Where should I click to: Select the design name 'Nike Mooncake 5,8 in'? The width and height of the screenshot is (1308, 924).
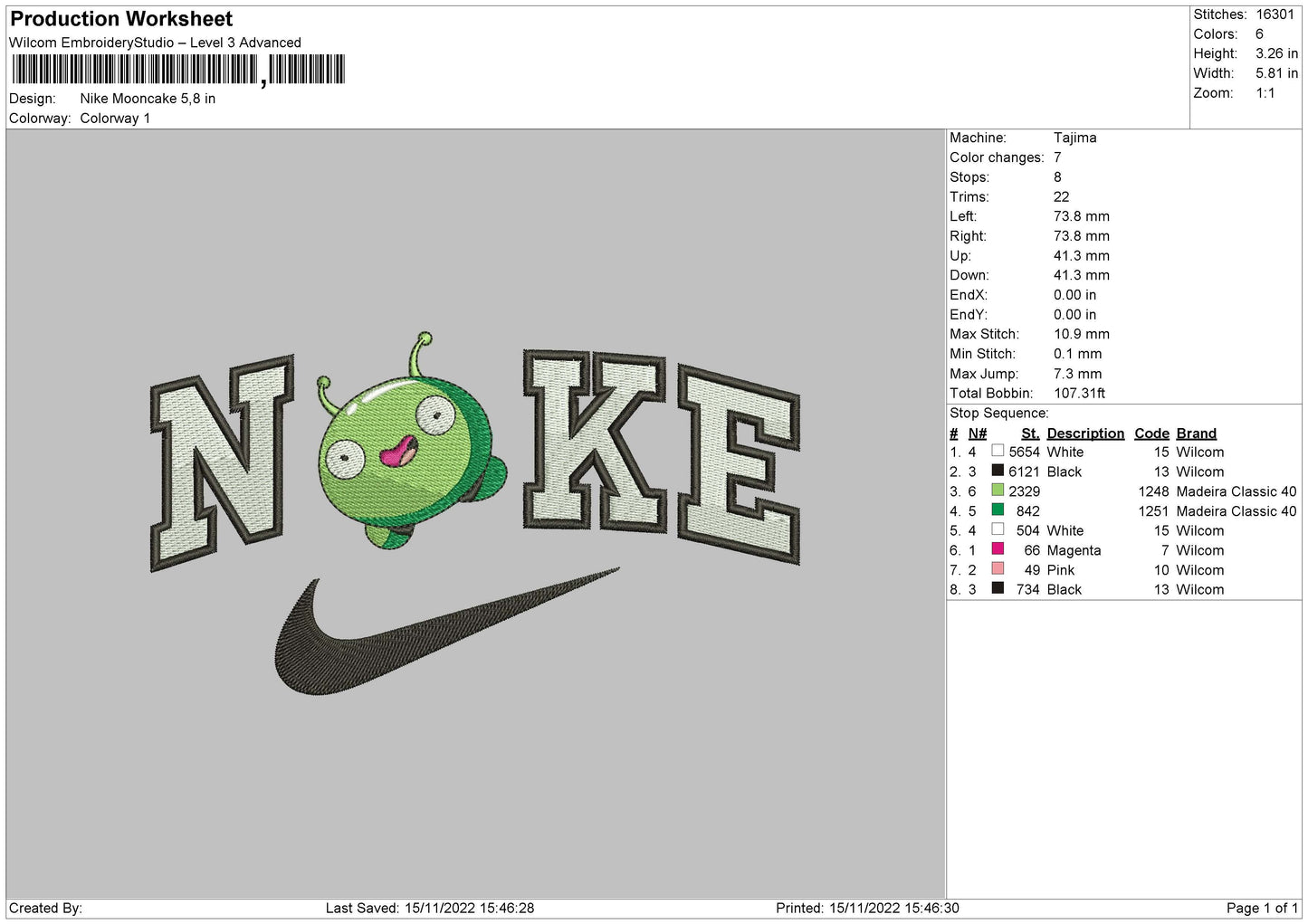tap(148, 99)
